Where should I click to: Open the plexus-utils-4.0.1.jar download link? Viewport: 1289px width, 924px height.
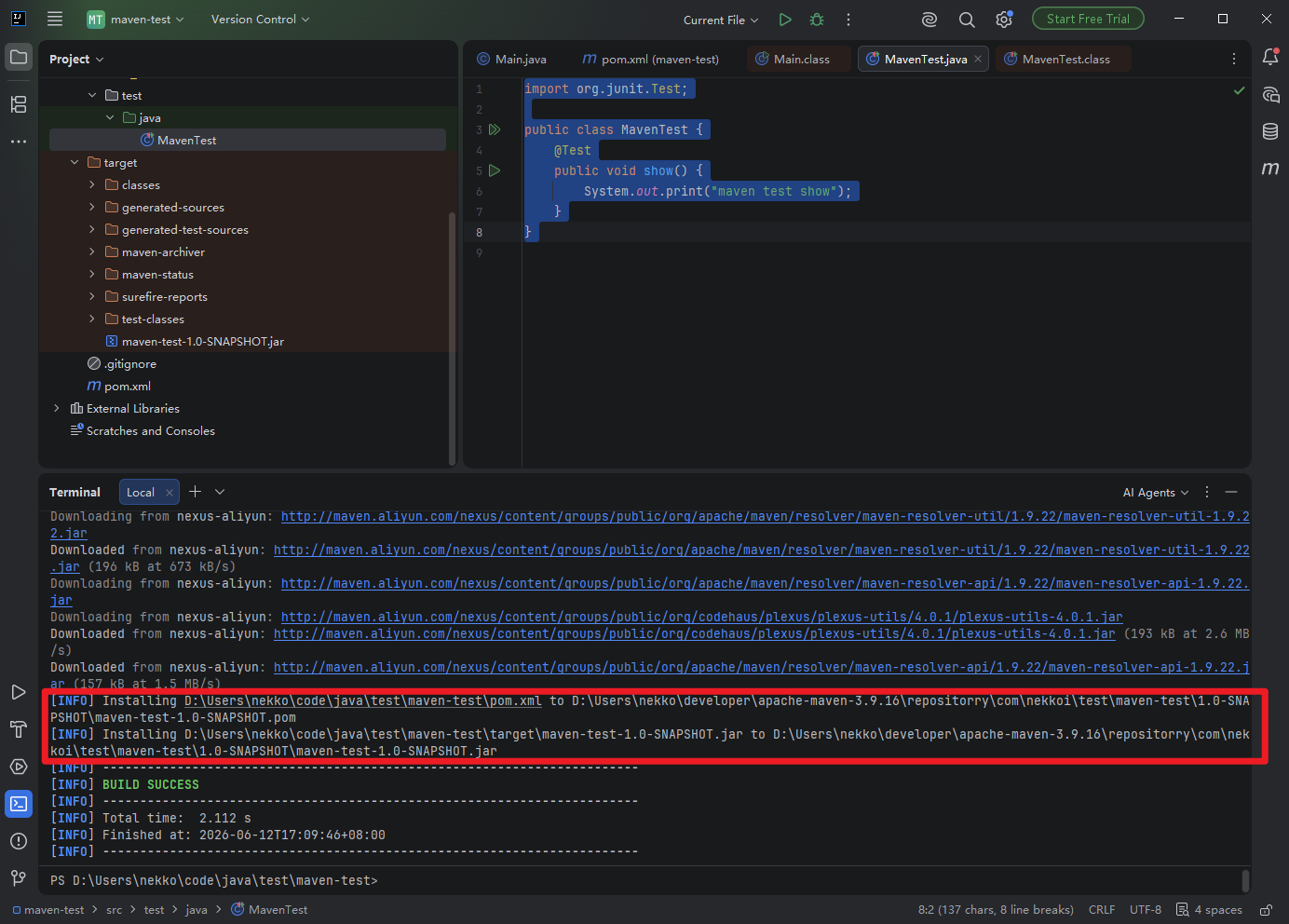[x=701, y=617]
